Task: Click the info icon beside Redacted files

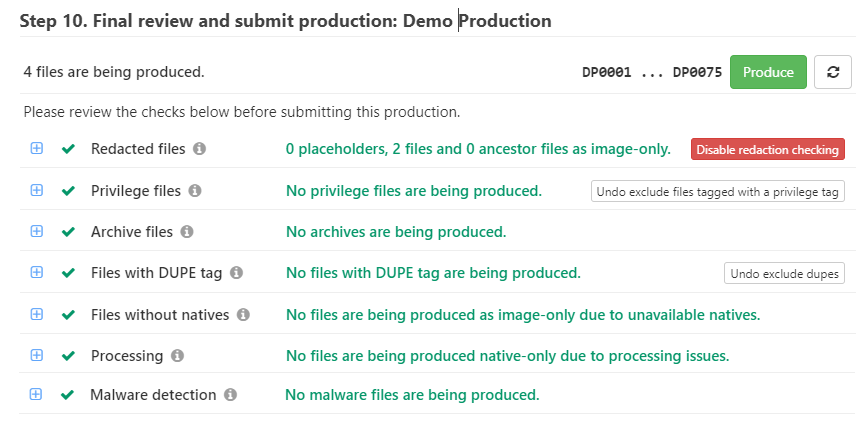Action: pyautogui.click(x=199, y=149)
